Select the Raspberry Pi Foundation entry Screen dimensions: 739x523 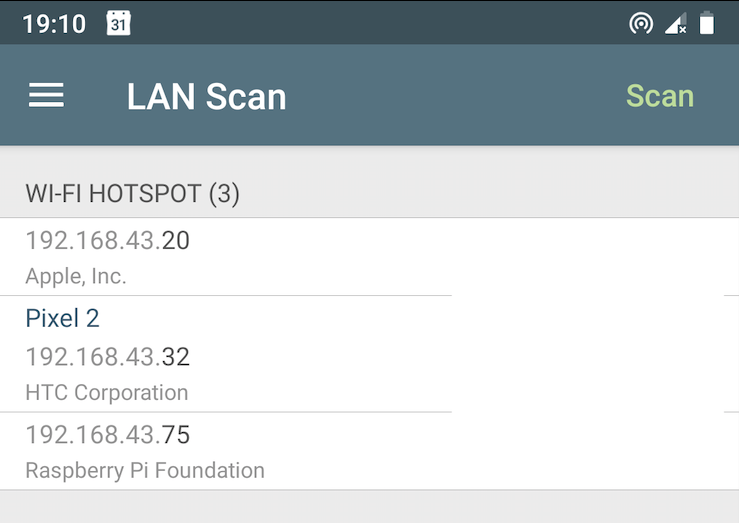[x=145, y=470]
